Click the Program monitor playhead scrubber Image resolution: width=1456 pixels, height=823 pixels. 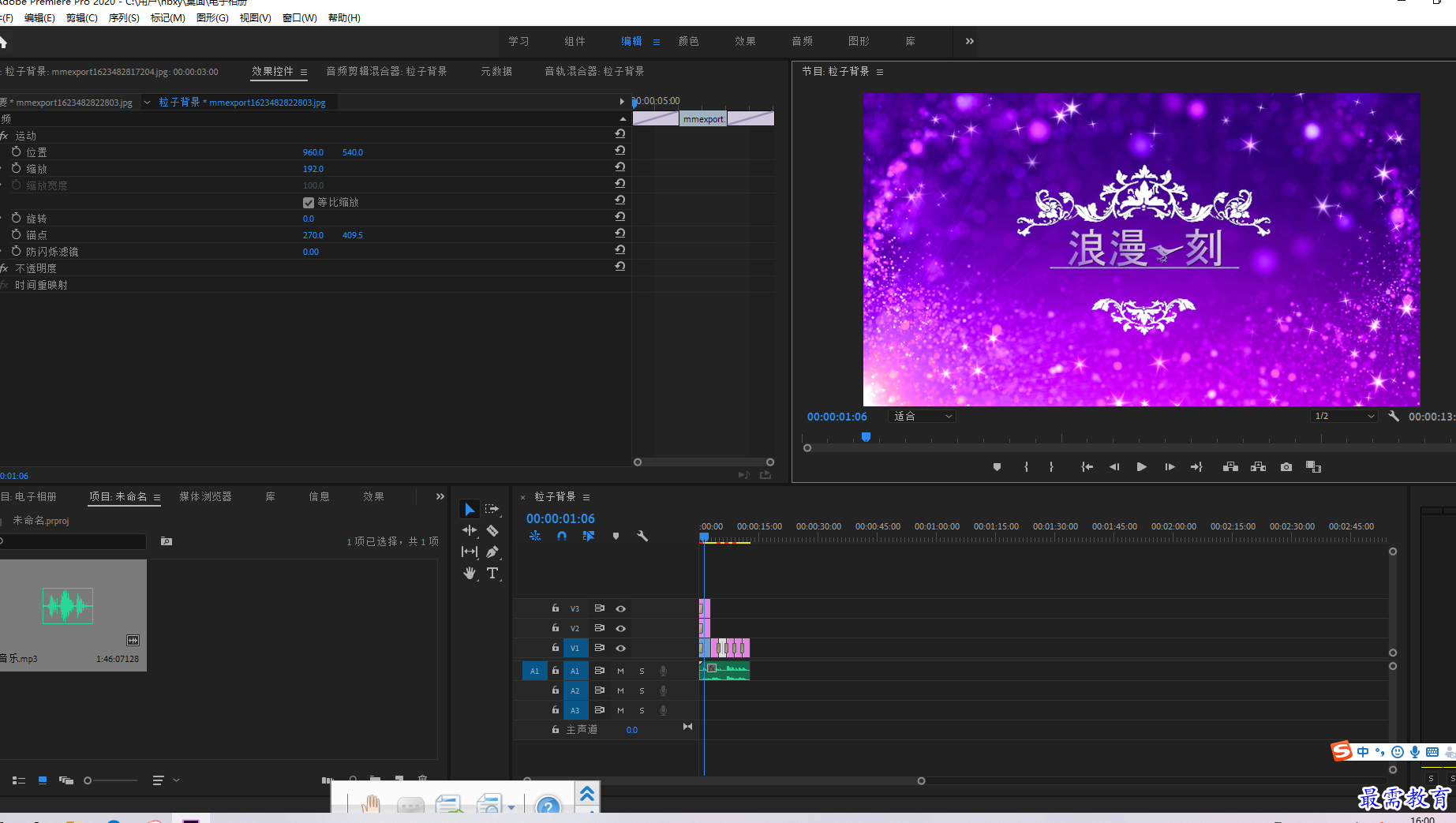pyautogui.click(x=866, y=436)
